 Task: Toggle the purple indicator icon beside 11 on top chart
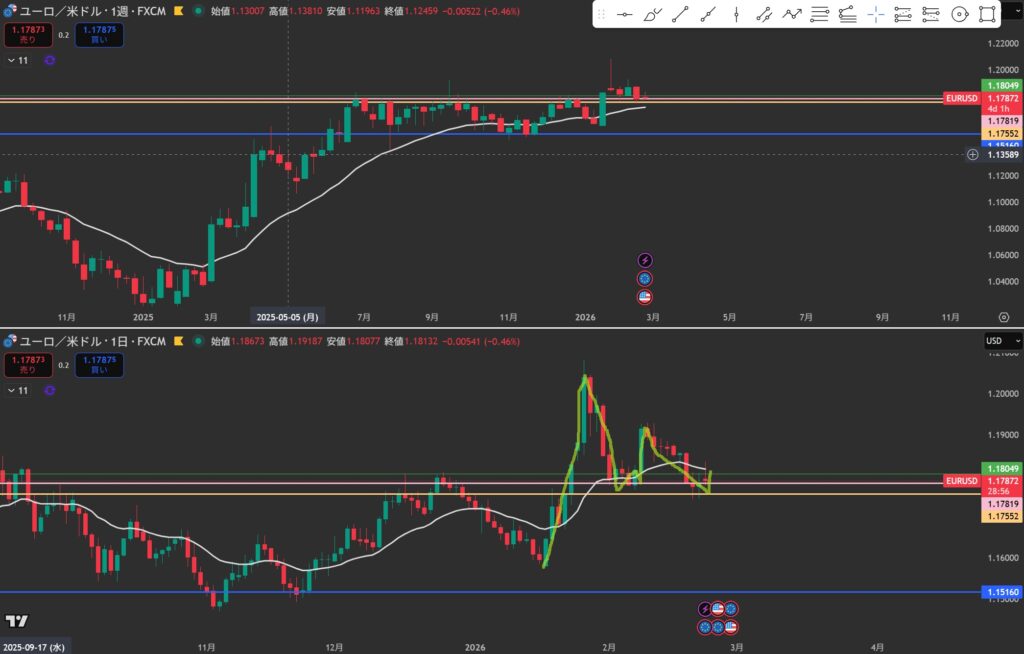pos(50,60)
